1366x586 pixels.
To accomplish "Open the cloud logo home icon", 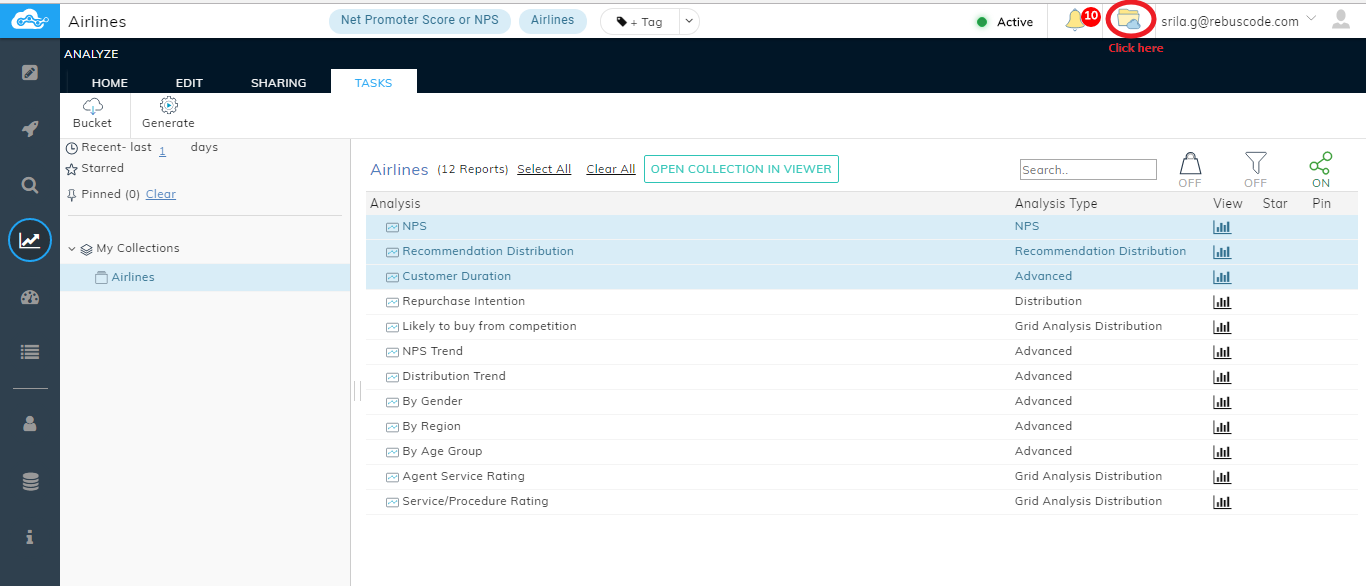I will click(x=29, y=19).
